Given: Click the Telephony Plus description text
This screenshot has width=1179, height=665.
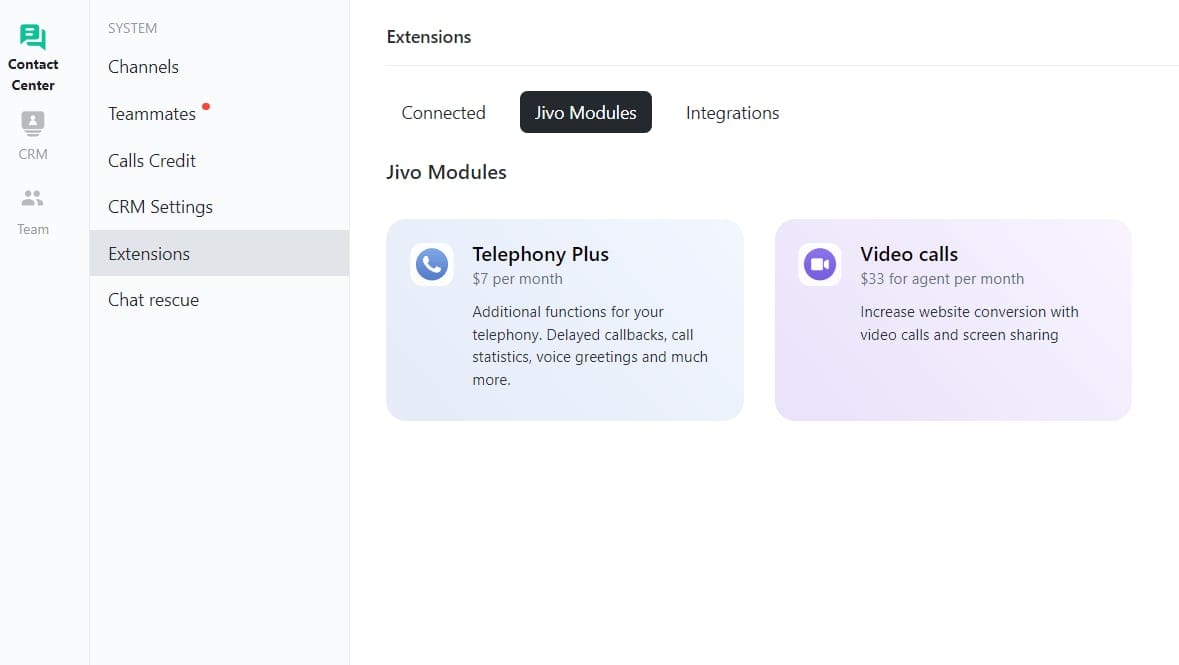Looking at the screenshot, I should click(x=590, y=346).
